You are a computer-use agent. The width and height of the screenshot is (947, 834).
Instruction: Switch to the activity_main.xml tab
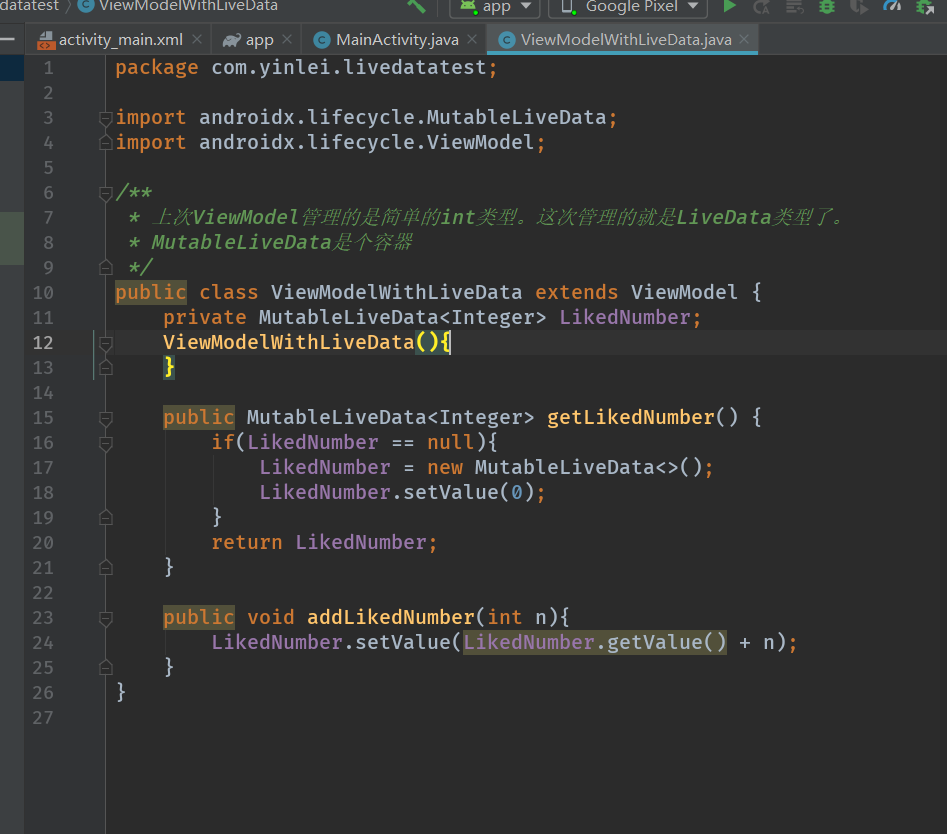click(120, 39)
